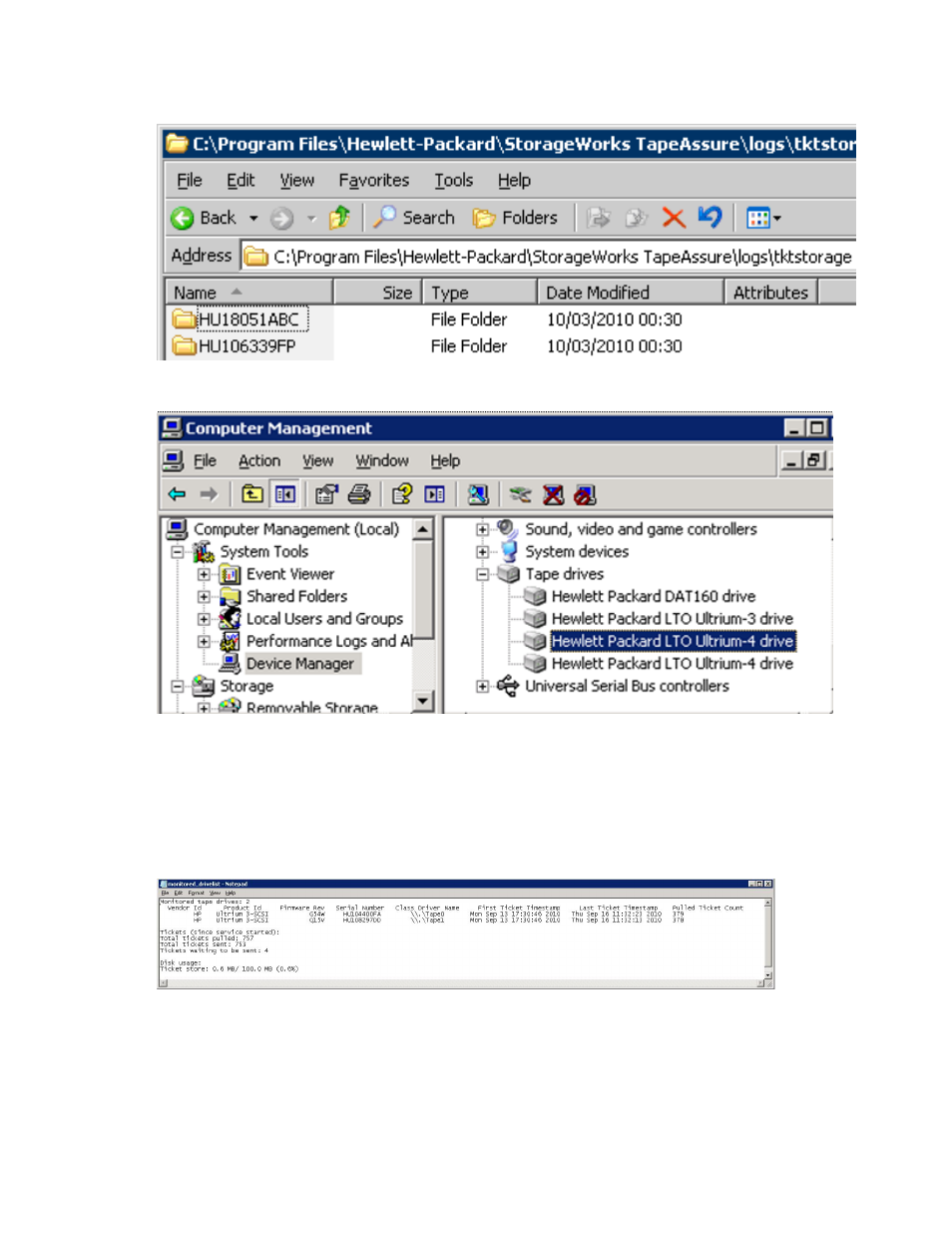This screenshot has height=1233, width=952.
Task: Collapse the Storage node
Action: 178,687
